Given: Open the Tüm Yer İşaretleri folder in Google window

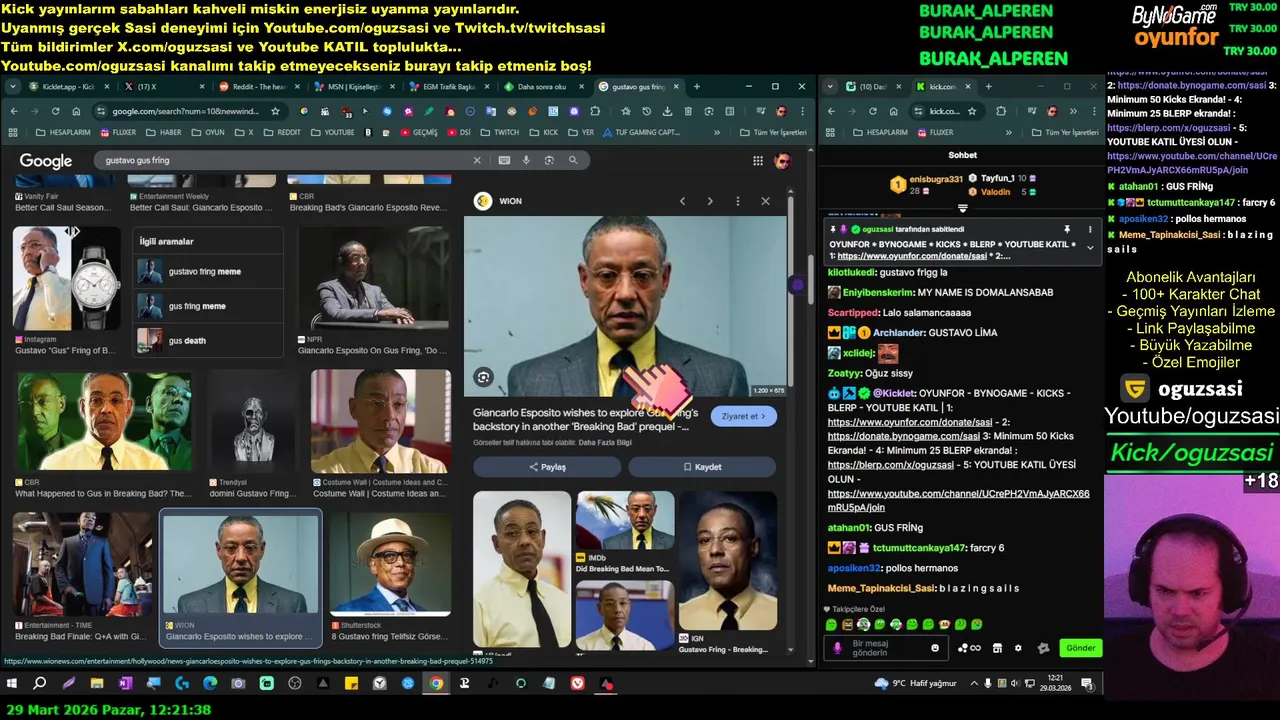Looking at the screenshot, I should 773,132.
